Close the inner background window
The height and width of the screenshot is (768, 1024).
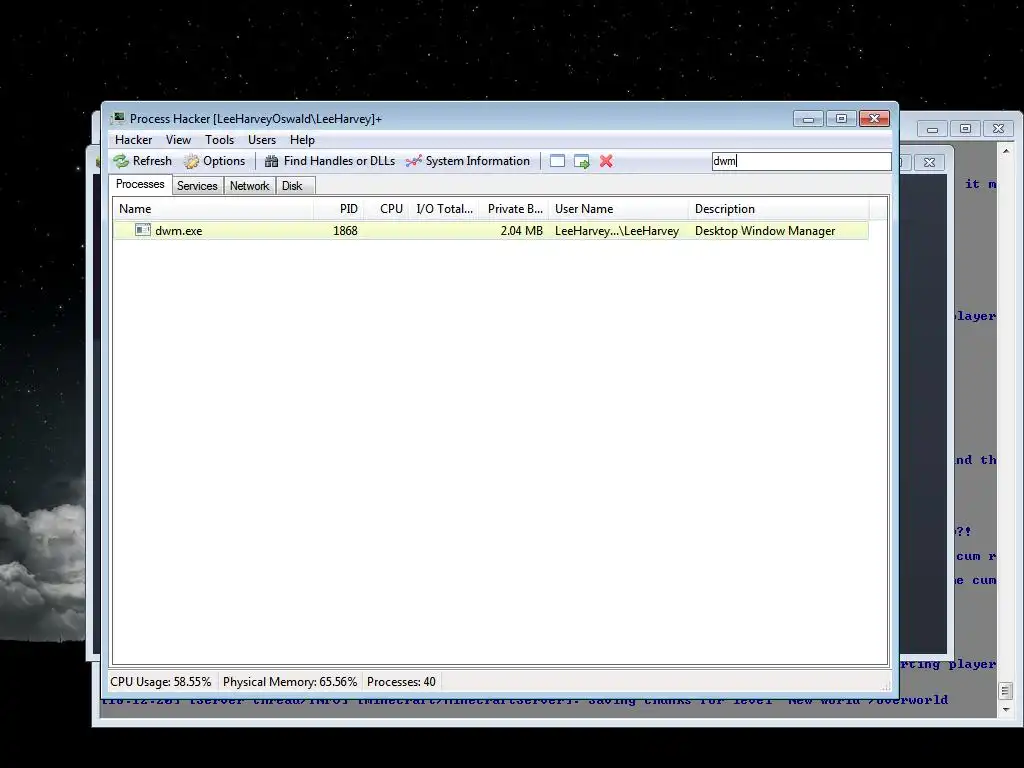[929, 162]
